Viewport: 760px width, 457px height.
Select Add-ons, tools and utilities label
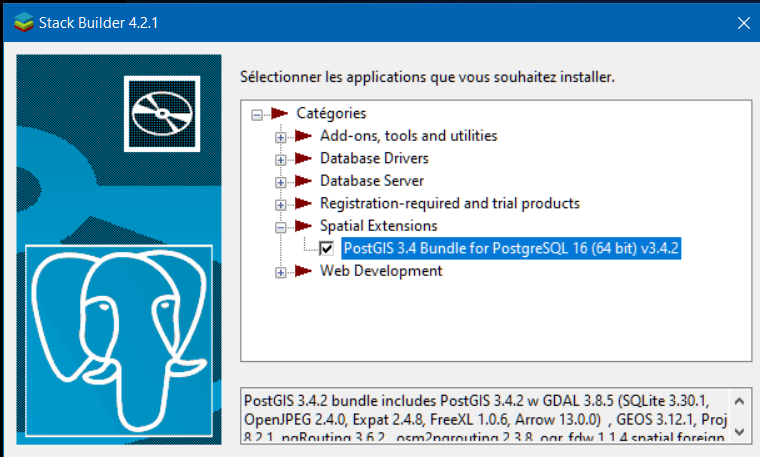pos(408,135)
